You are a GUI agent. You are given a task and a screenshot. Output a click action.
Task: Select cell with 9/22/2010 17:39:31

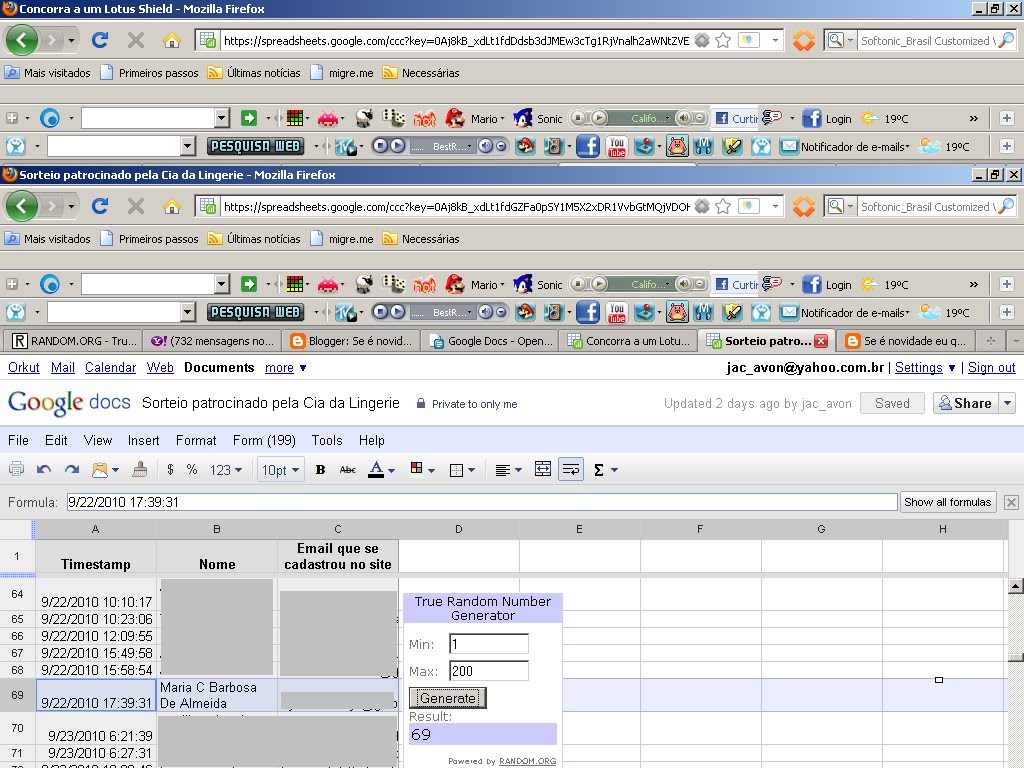click(x=96, y=695)
